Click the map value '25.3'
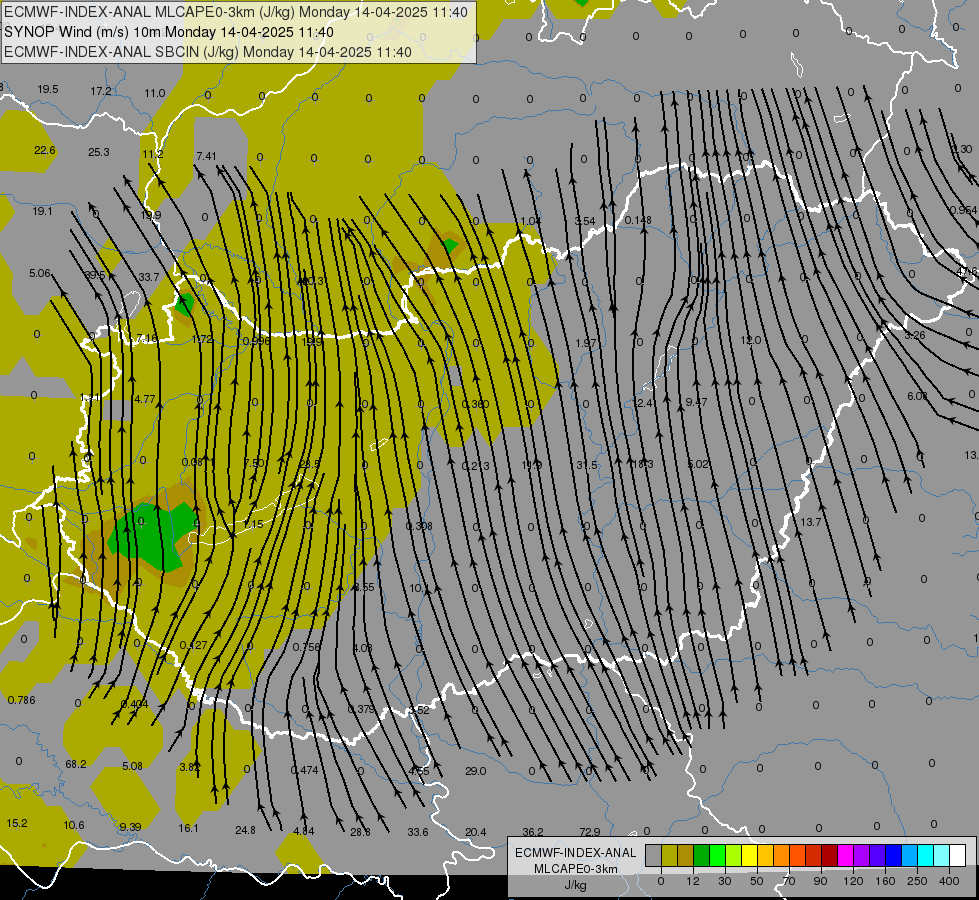Image resolution: width=979 pixels, height=900 pixels. point(99,152)
